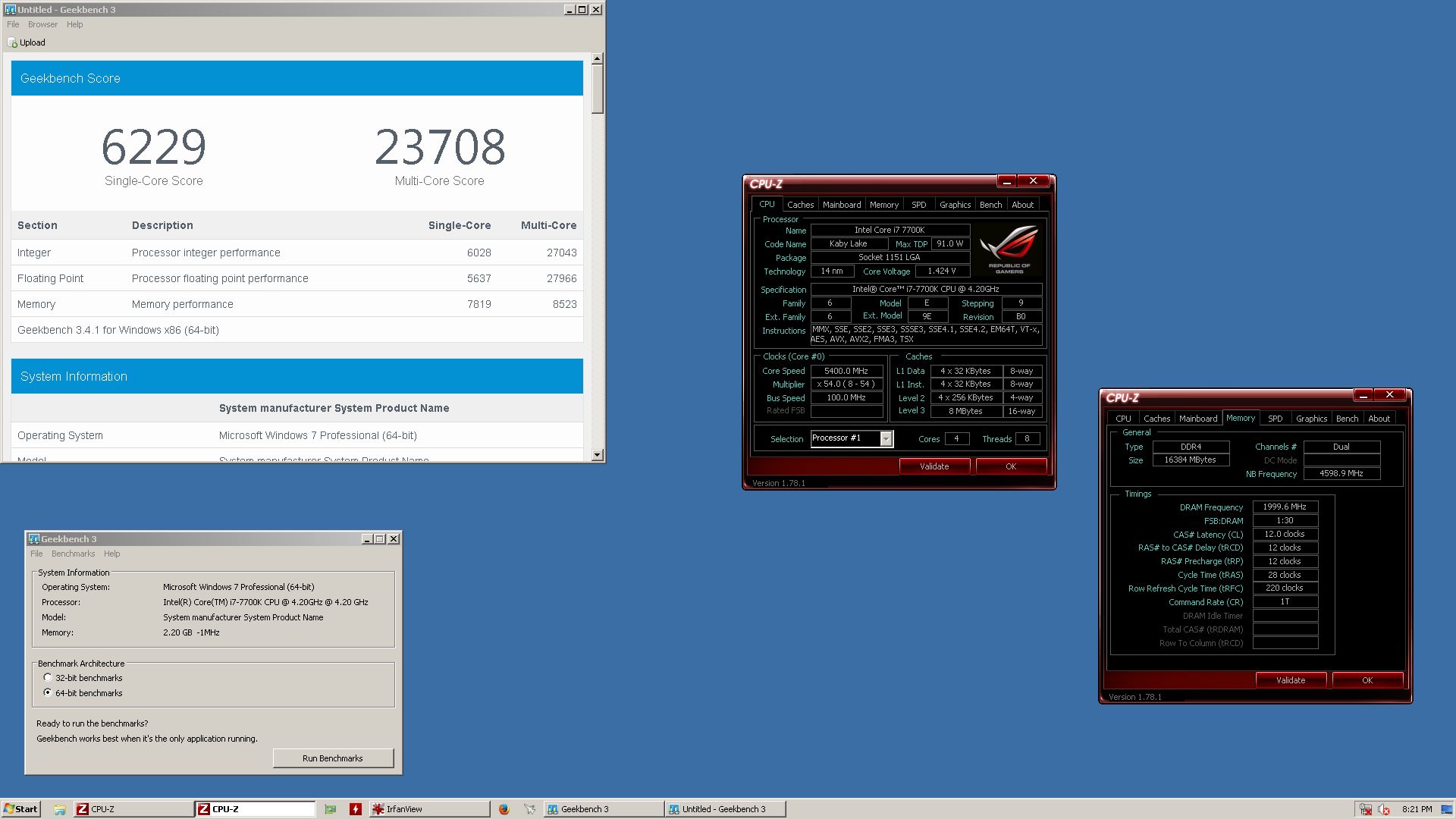Click the Floating Point row in results table
This screenshot has width=1456, height=819.
(x=297, y=278)
